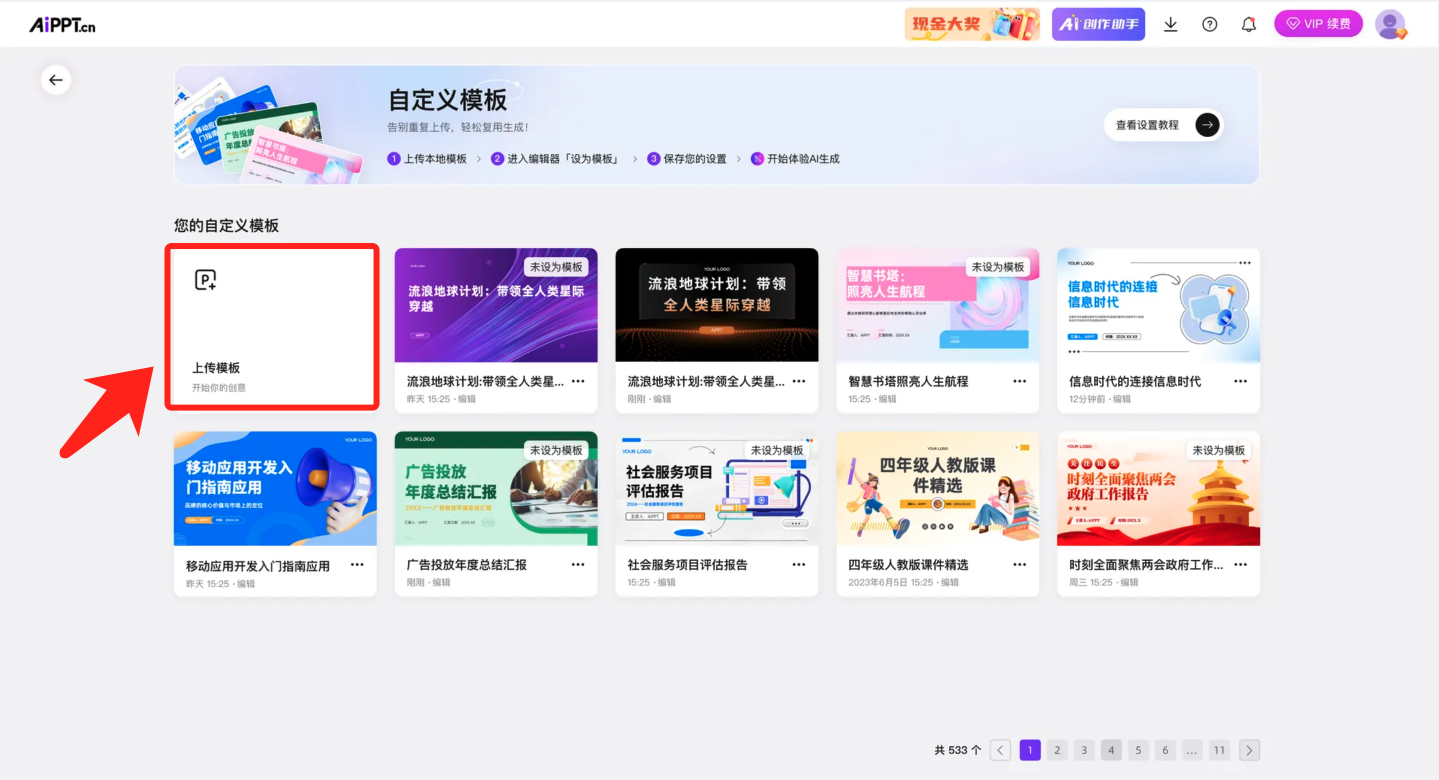1439x780 pixels.
Task: Open the three-dot menu for 智慧书塔照亮人生航程
Action: pos(1020,381)
